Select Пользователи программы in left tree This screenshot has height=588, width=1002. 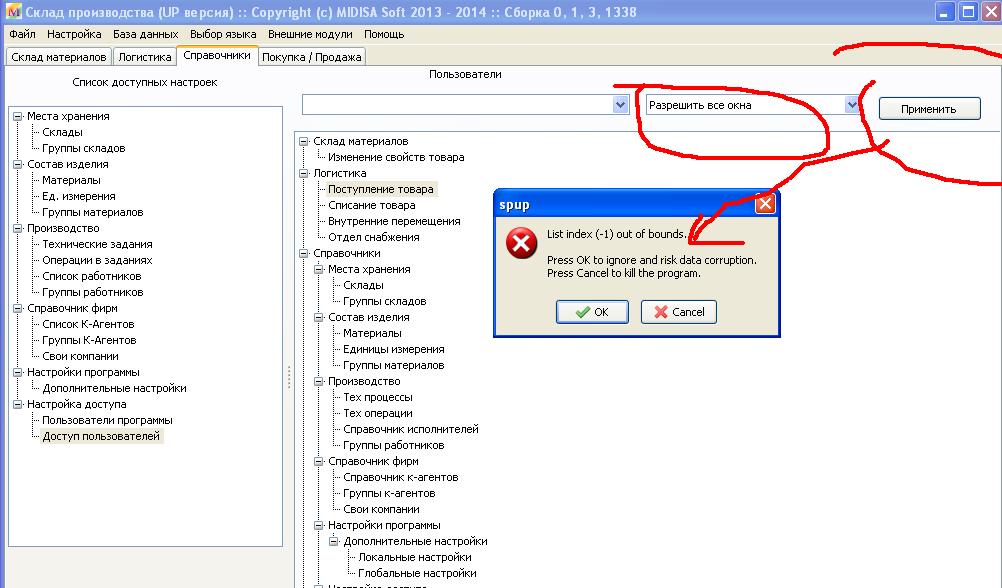[107, 420]
